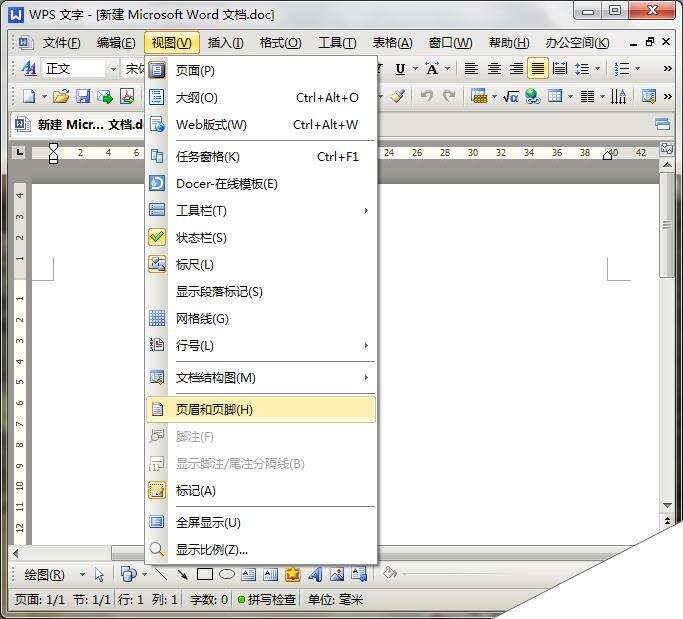
Task: Insert picture from drawing toolbar
Action: 337,575
